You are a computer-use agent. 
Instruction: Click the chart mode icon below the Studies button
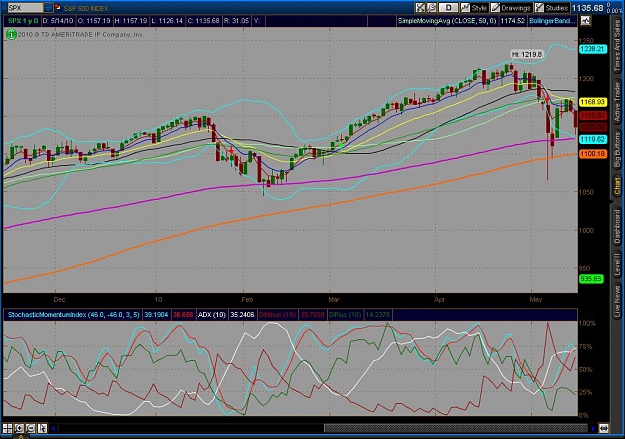pyautogui.click(x=586, y=21)
